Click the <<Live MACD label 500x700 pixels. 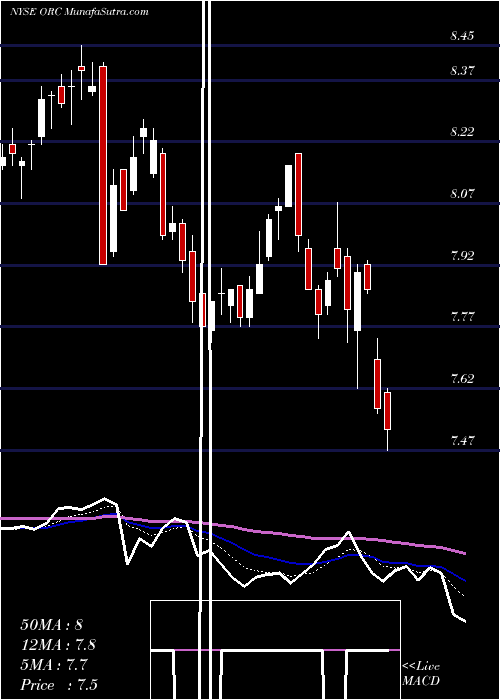coord(421,674)
